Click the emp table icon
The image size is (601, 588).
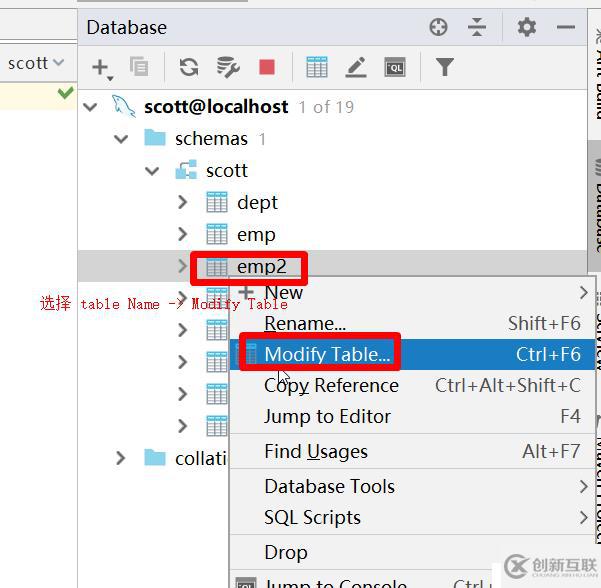coord(217,234)
